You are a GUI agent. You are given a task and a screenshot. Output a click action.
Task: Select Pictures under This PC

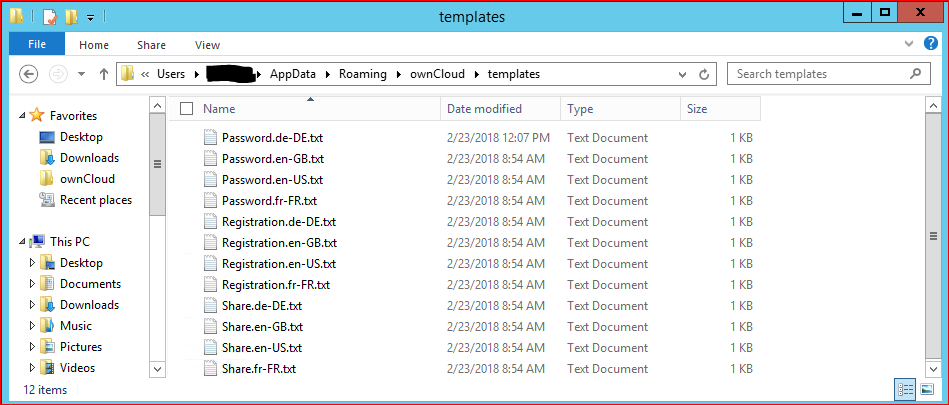(80, 347)
